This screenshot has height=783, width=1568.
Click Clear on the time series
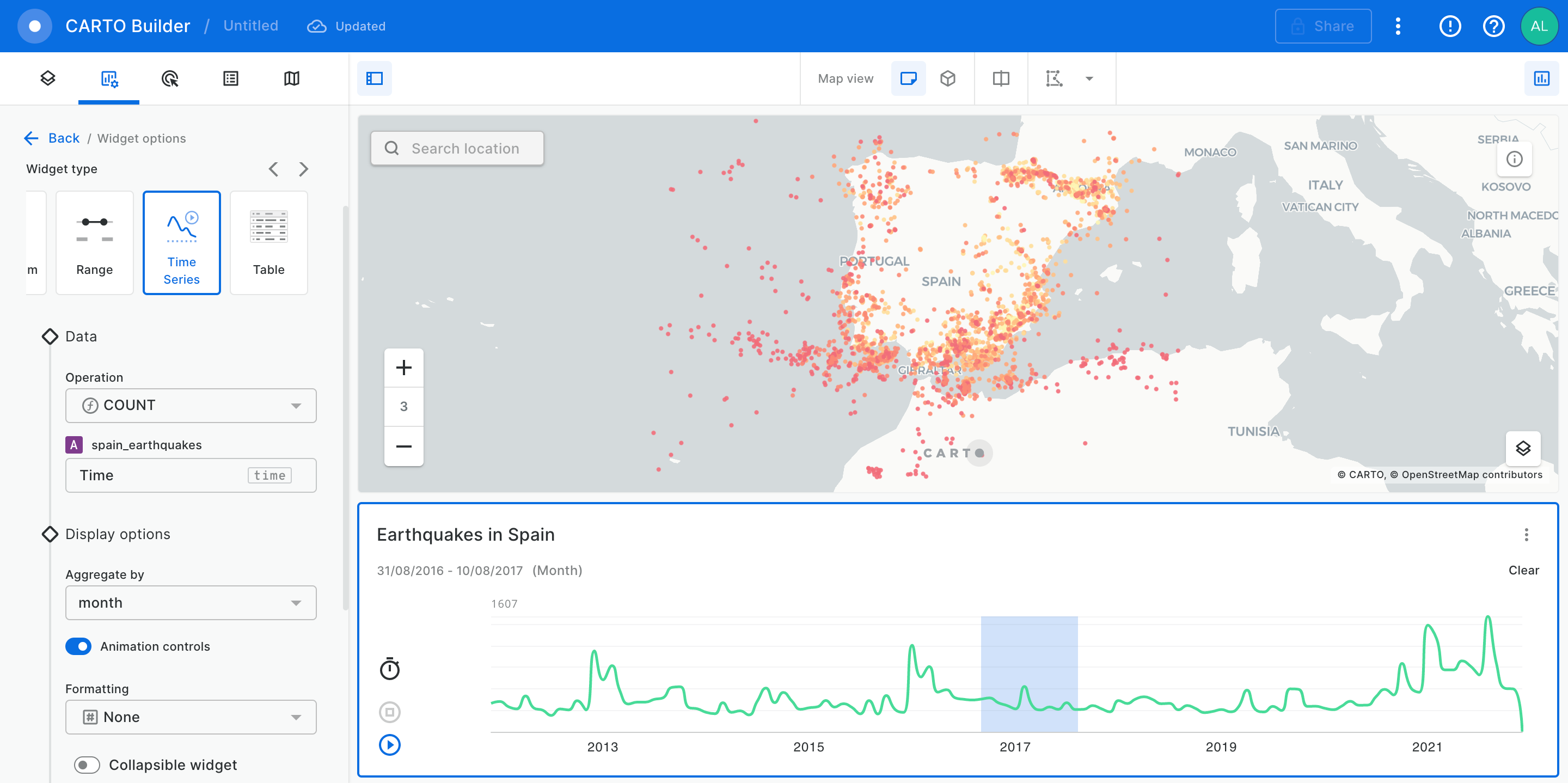pos(1523,570)
